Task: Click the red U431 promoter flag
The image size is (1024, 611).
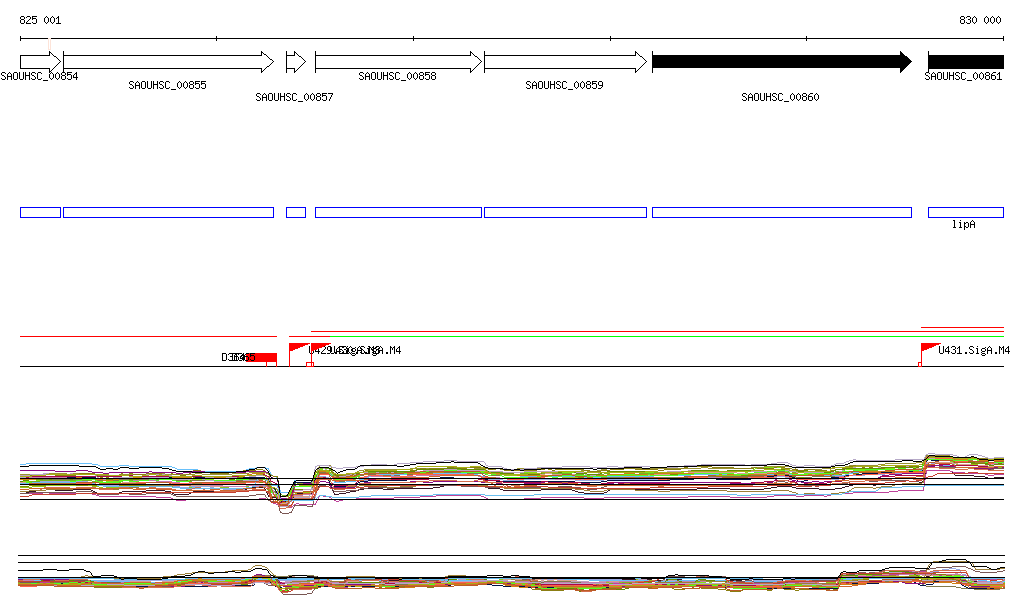Action: tap(928, 349)
